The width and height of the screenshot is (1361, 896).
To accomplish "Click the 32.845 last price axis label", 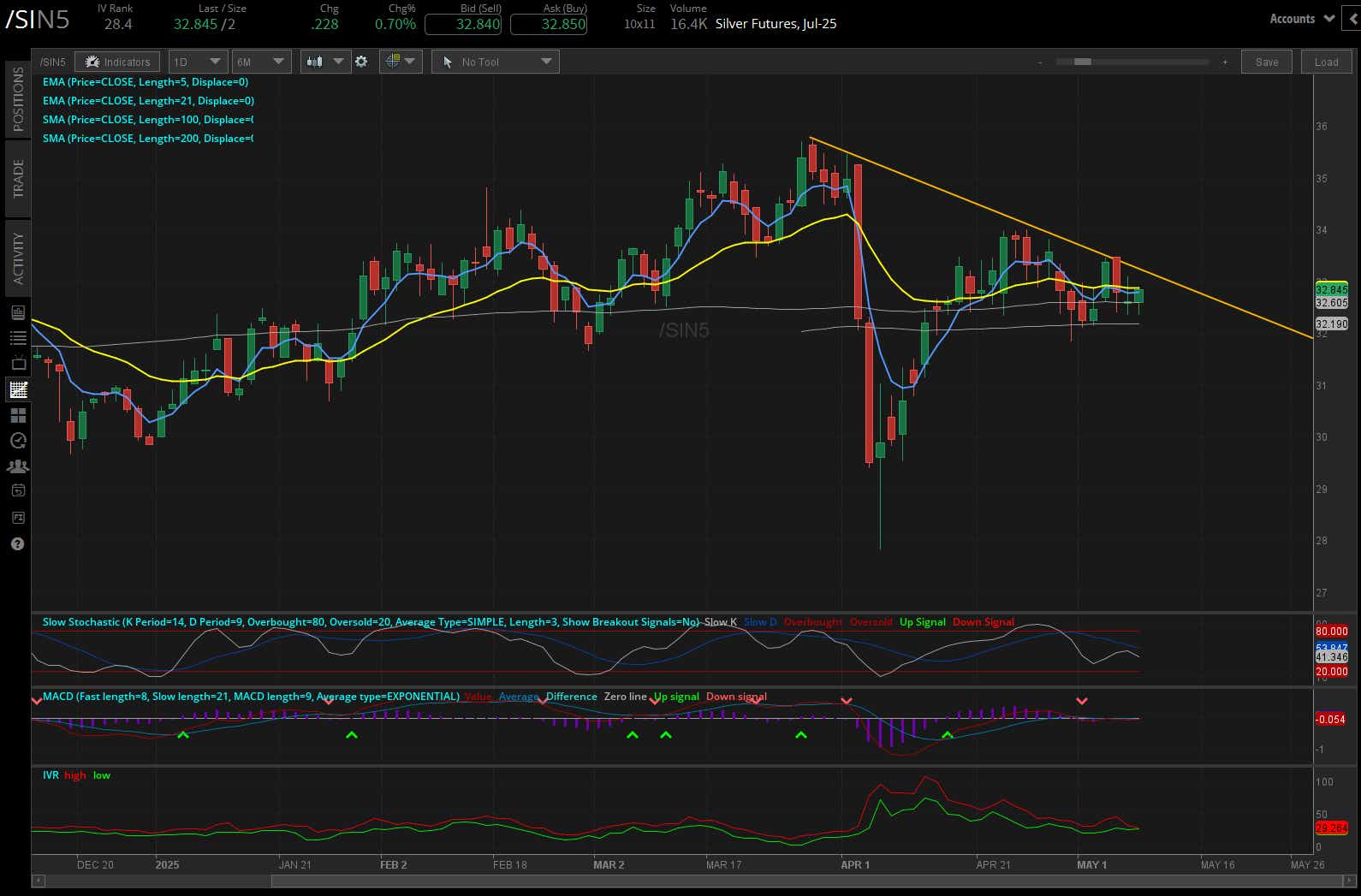I will [x=1331, y=290].
